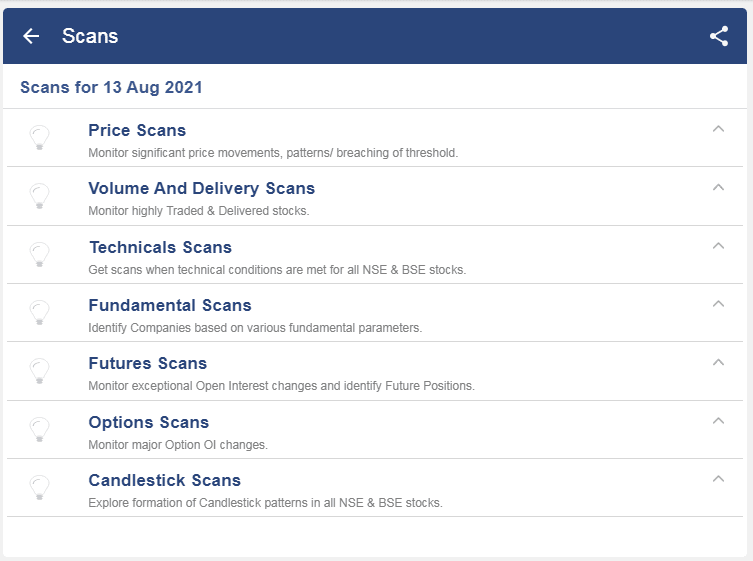Open the Options Scans heading
This screenshot has height=561, width=753.
click(x=148, y=422)
